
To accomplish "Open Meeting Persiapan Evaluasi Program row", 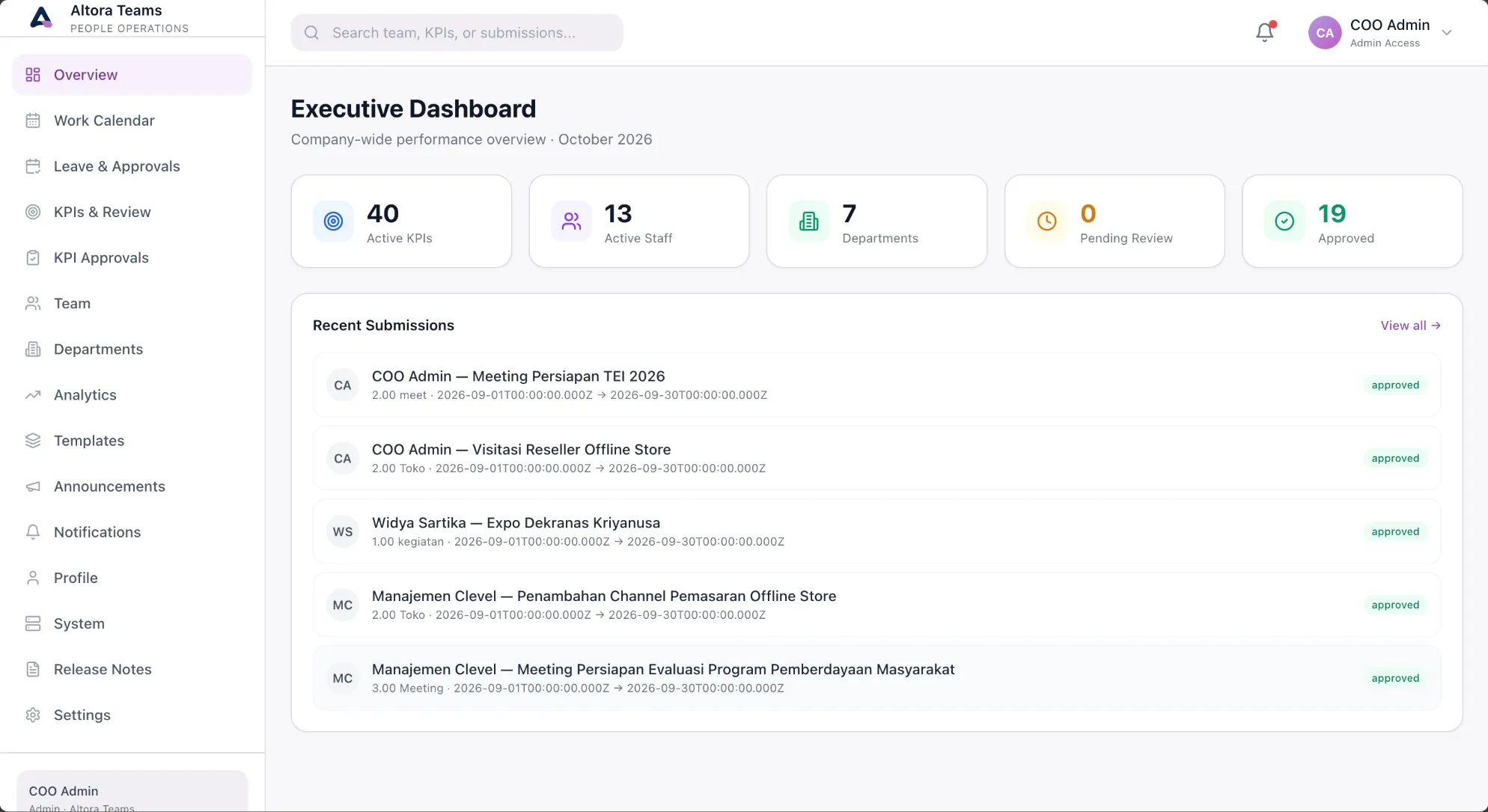I will click(x=876, y=678).
